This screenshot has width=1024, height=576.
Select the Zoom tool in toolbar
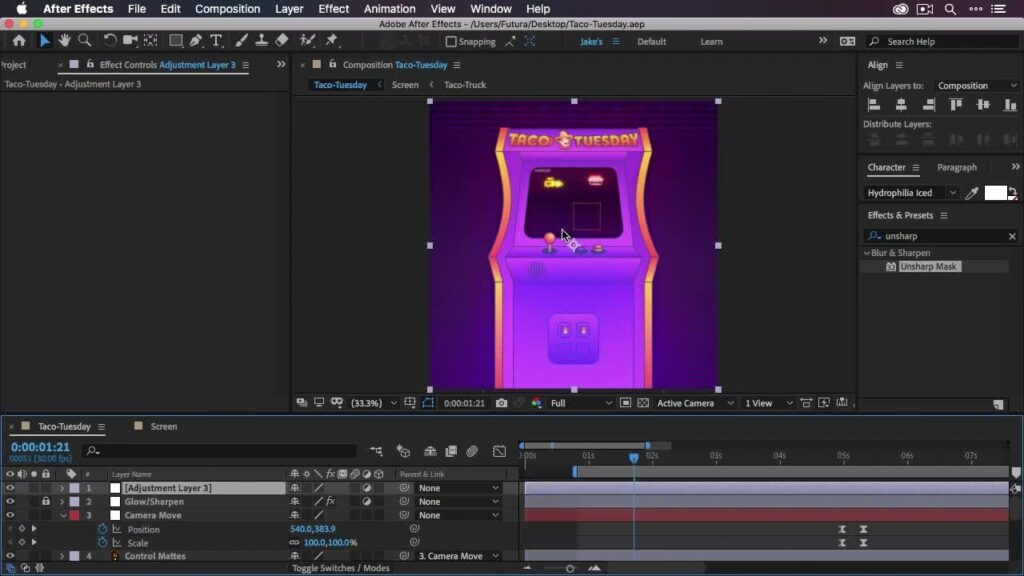pyautogui.click(x=84, y=41)
